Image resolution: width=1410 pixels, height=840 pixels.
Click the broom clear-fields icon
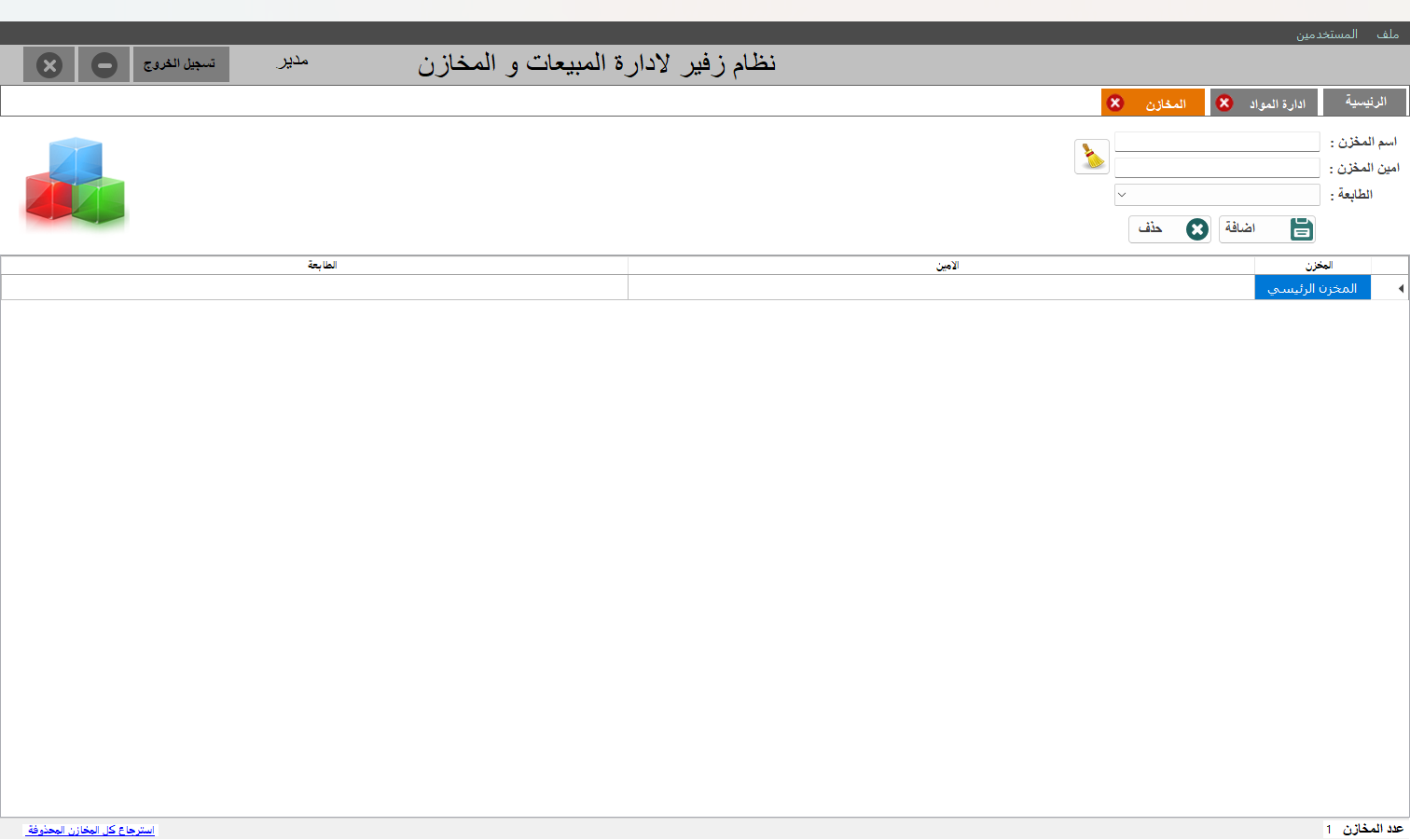pos(1092,157)
